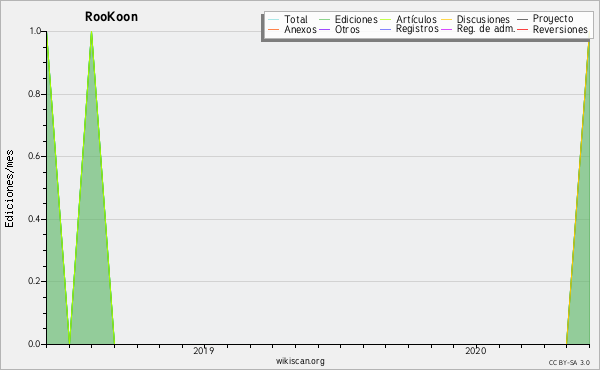Click the Registros legend entry
This screenshot has height=370, width=600.
pos(417,29)
